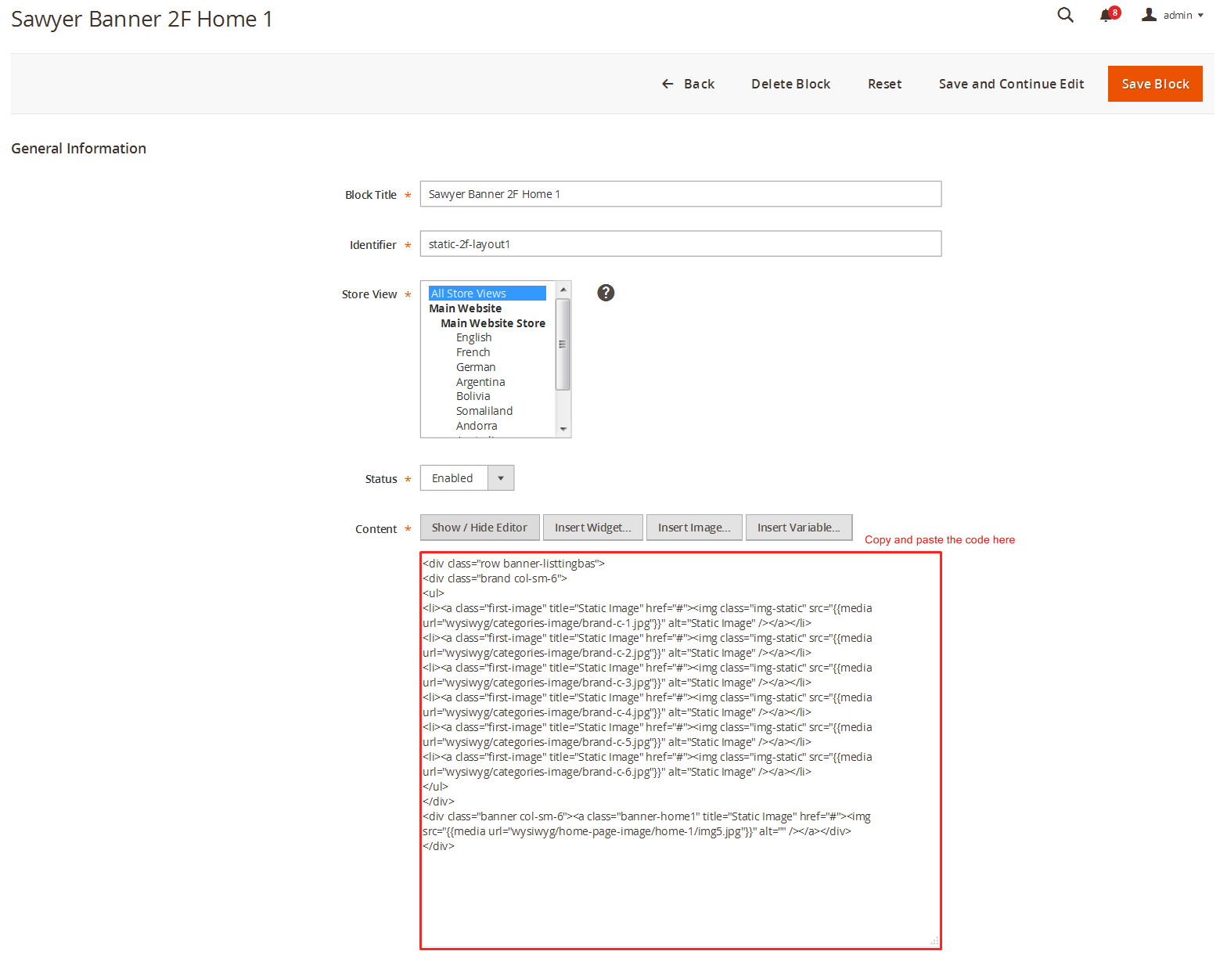This screenshot has height=980, width=1227.
Task: Open the notifications bell icon
Action: click(1105, 16)
